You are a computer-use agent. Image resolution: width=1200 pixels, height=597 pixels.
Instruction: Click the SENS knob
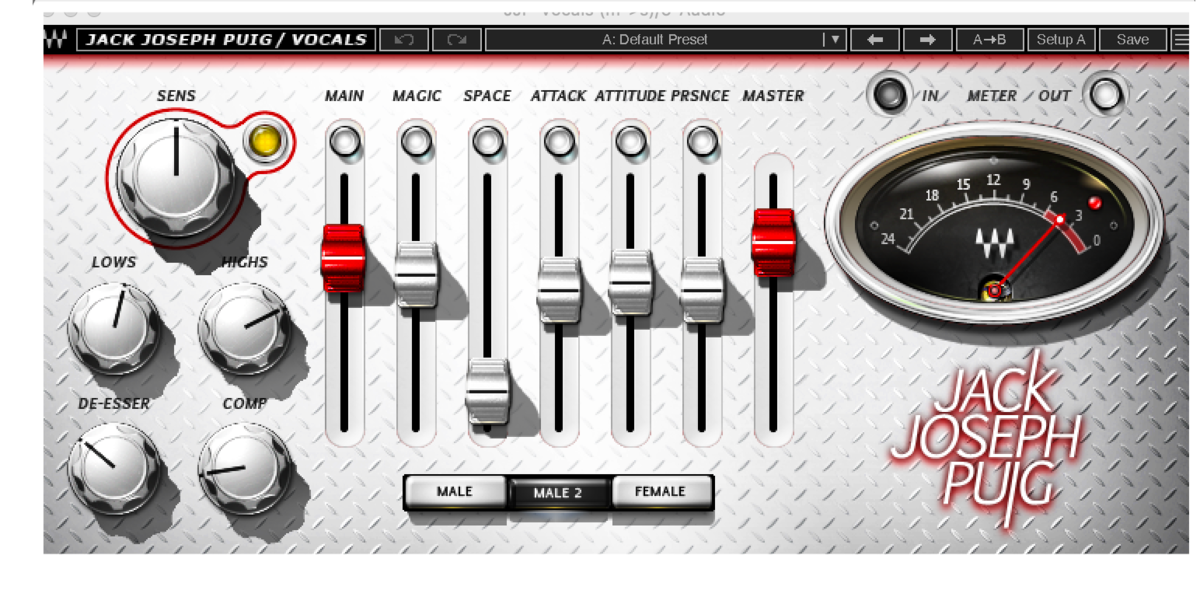tap(176, 179)
